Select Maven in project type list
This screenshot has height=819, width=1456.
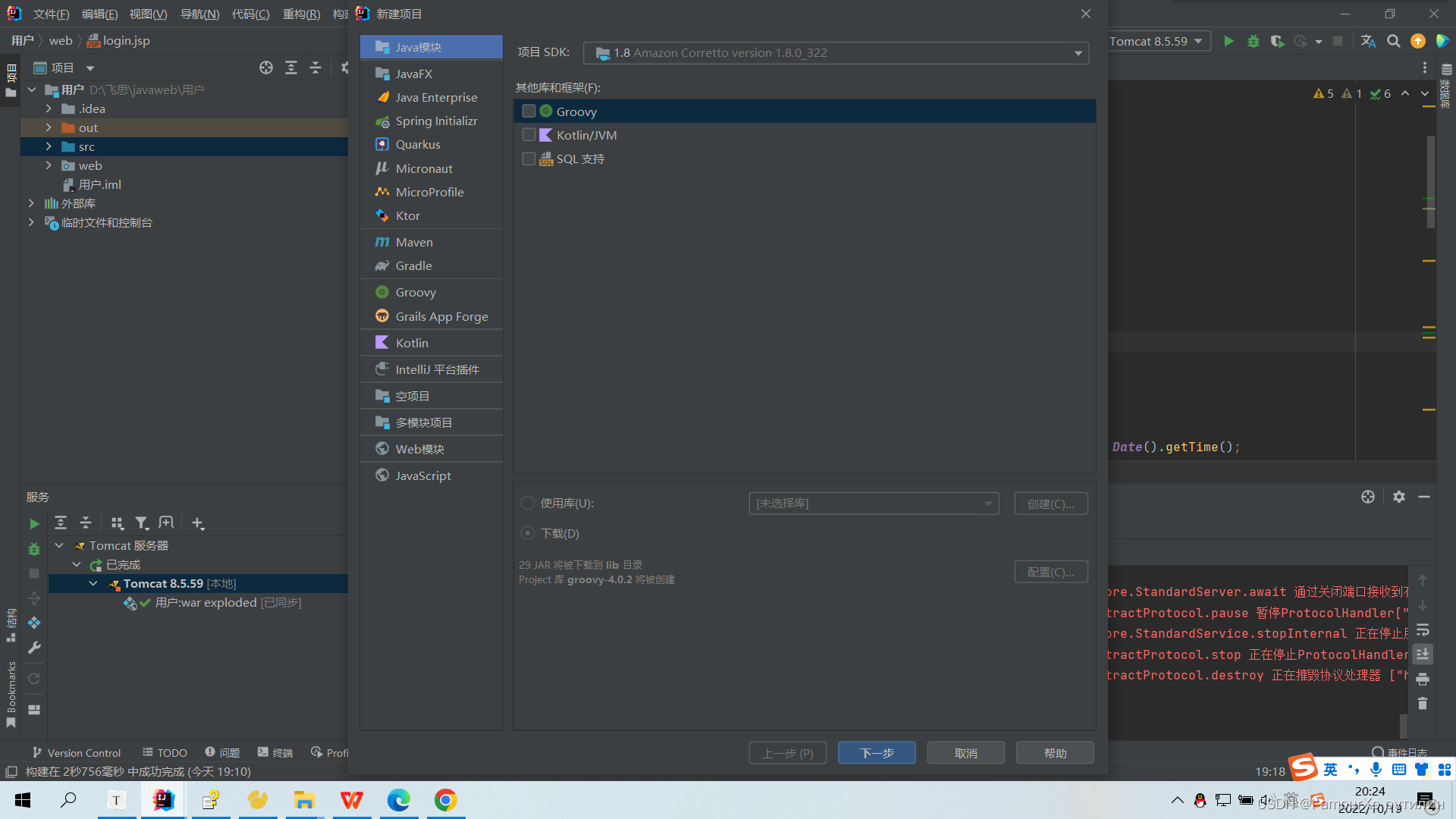pyautogui.click(x=414, y=242)
